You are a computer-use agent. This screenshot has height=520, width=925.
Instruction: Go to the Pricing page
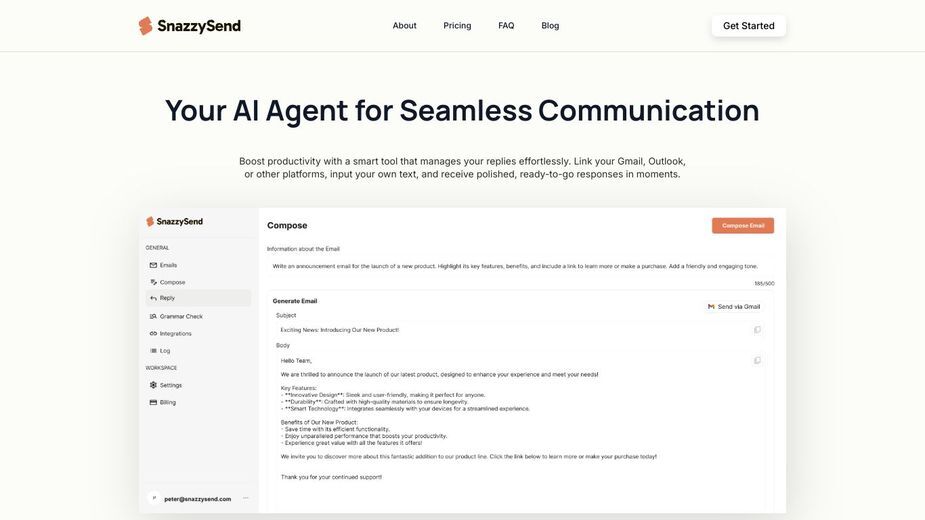click(457, 26)
